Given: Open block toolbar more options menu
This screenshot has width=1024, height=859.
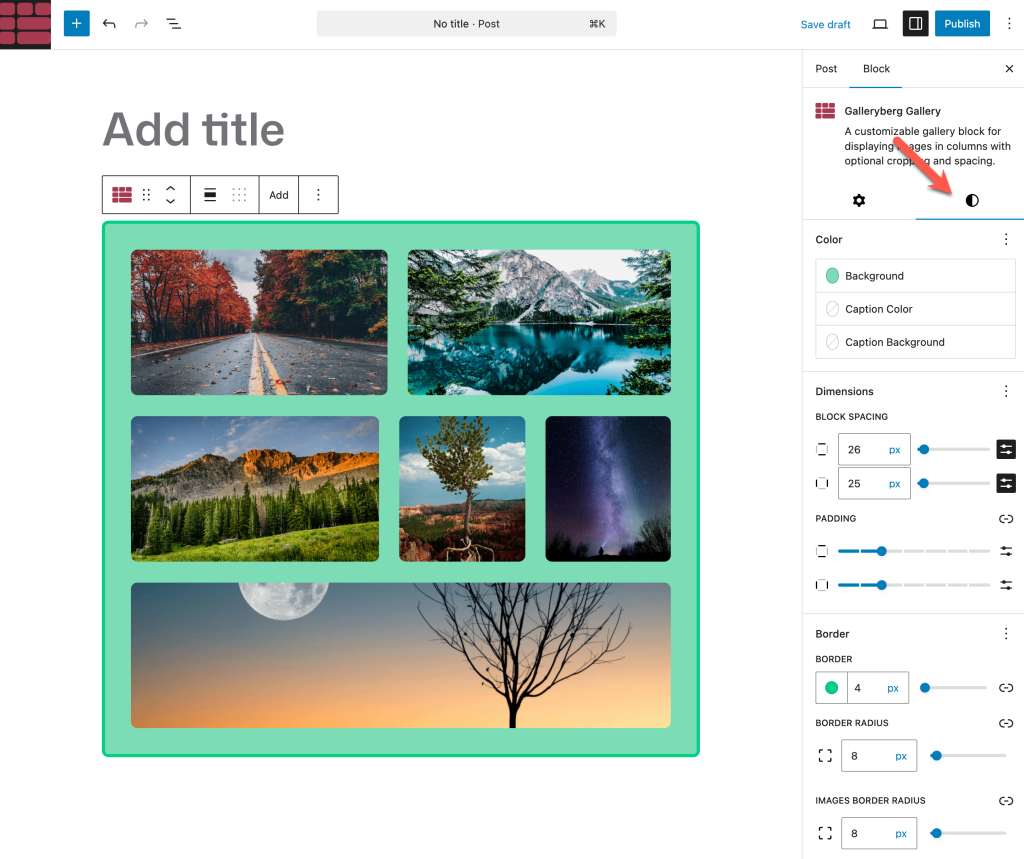Looking at the screenshot, I should click(x=318, y=195).
